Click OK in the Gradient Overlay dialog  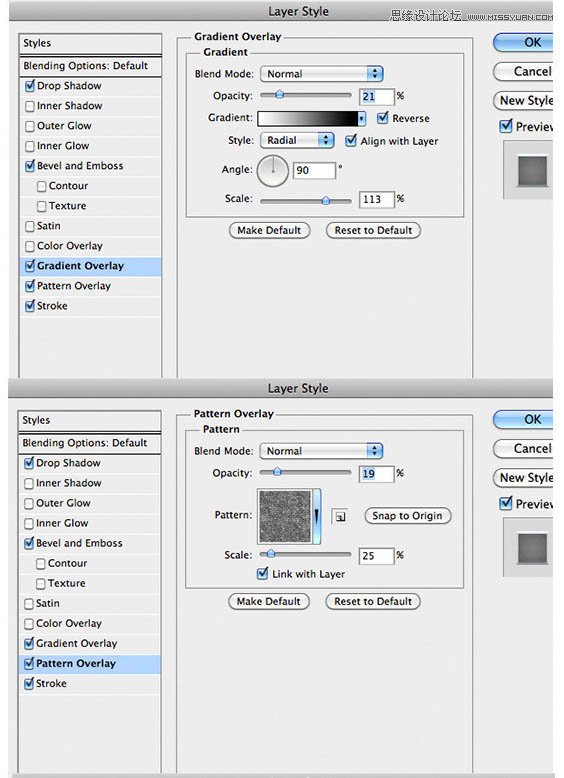[523, 43]
